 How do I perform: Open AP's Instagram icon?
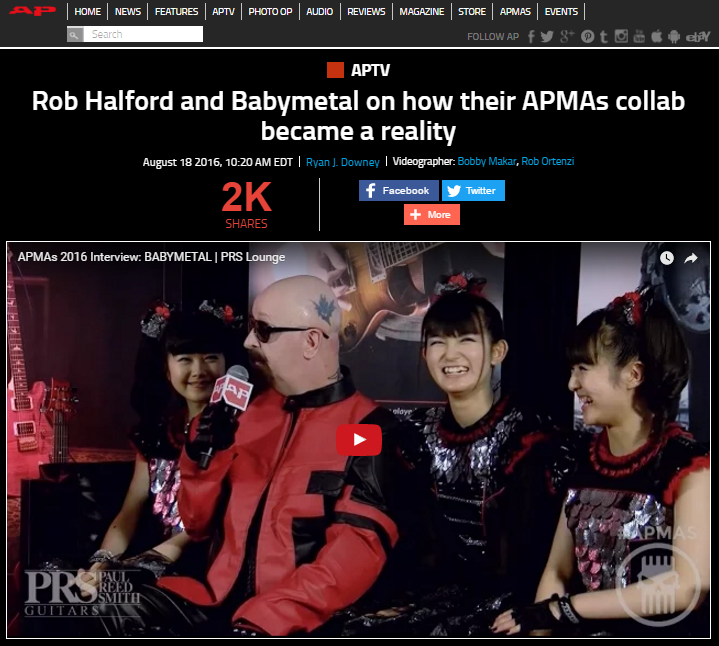pyautogui.click(x=621, y=36)
